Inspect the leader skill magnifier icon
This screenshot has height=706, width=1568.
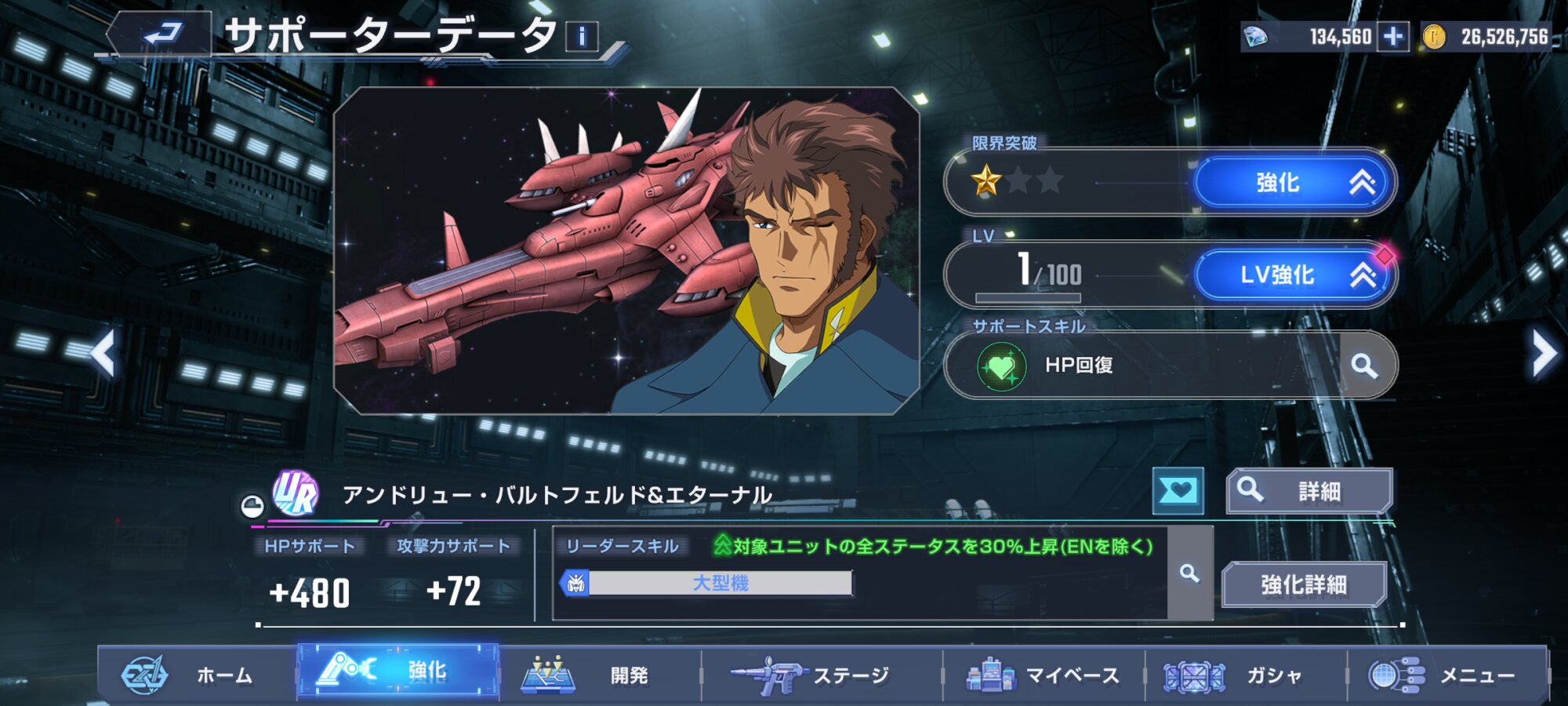[1189, 573]
